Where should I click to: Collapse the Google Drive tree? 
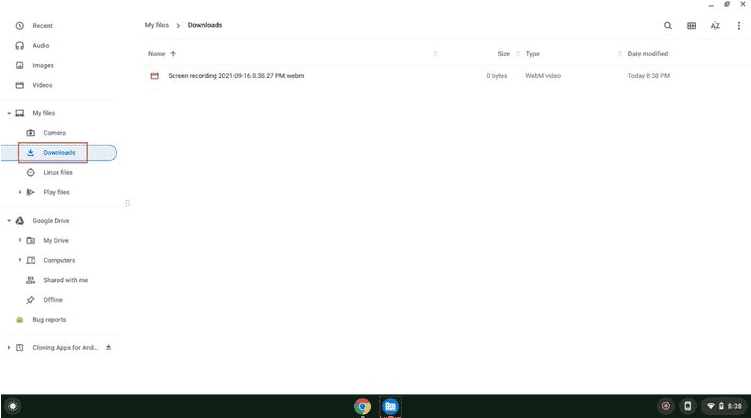click(9, 221)
